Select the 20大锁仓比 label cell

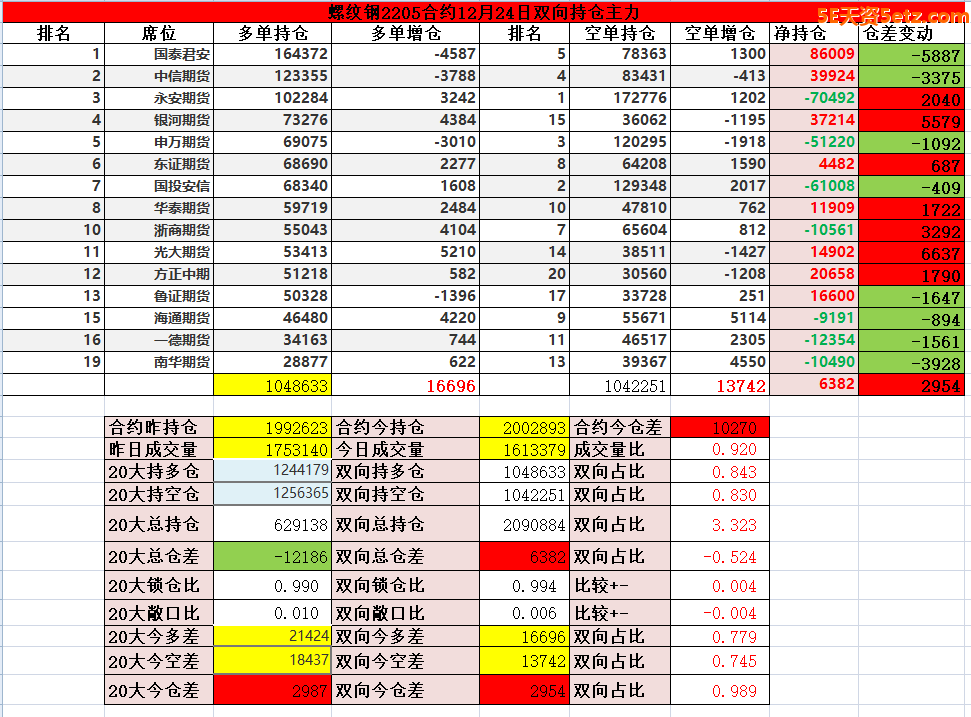point(158,586)
